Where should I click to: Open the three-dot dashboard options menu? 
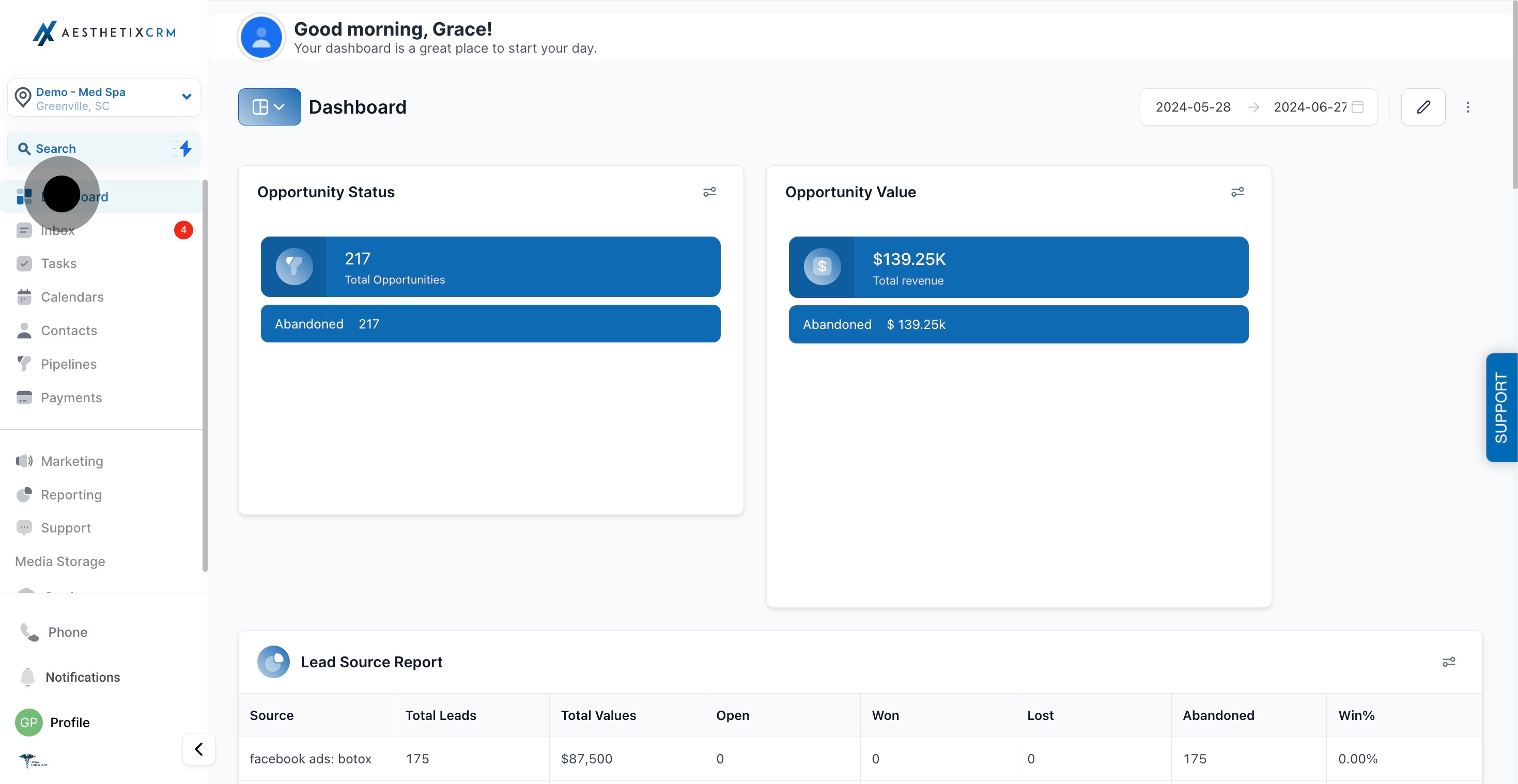click(x=1468, y=106)
